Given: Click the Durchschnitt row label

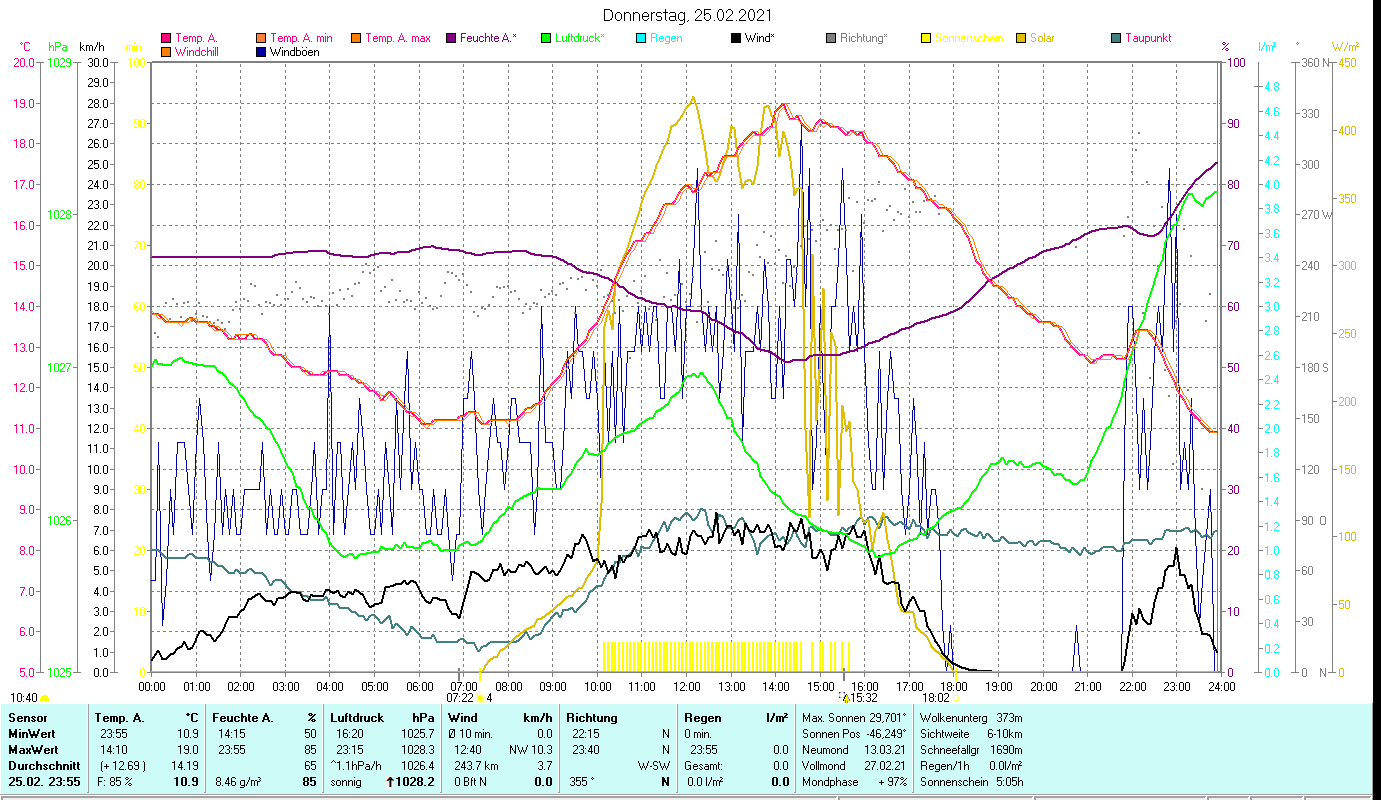Looking at the screenshot, I should tap(42, 765).
